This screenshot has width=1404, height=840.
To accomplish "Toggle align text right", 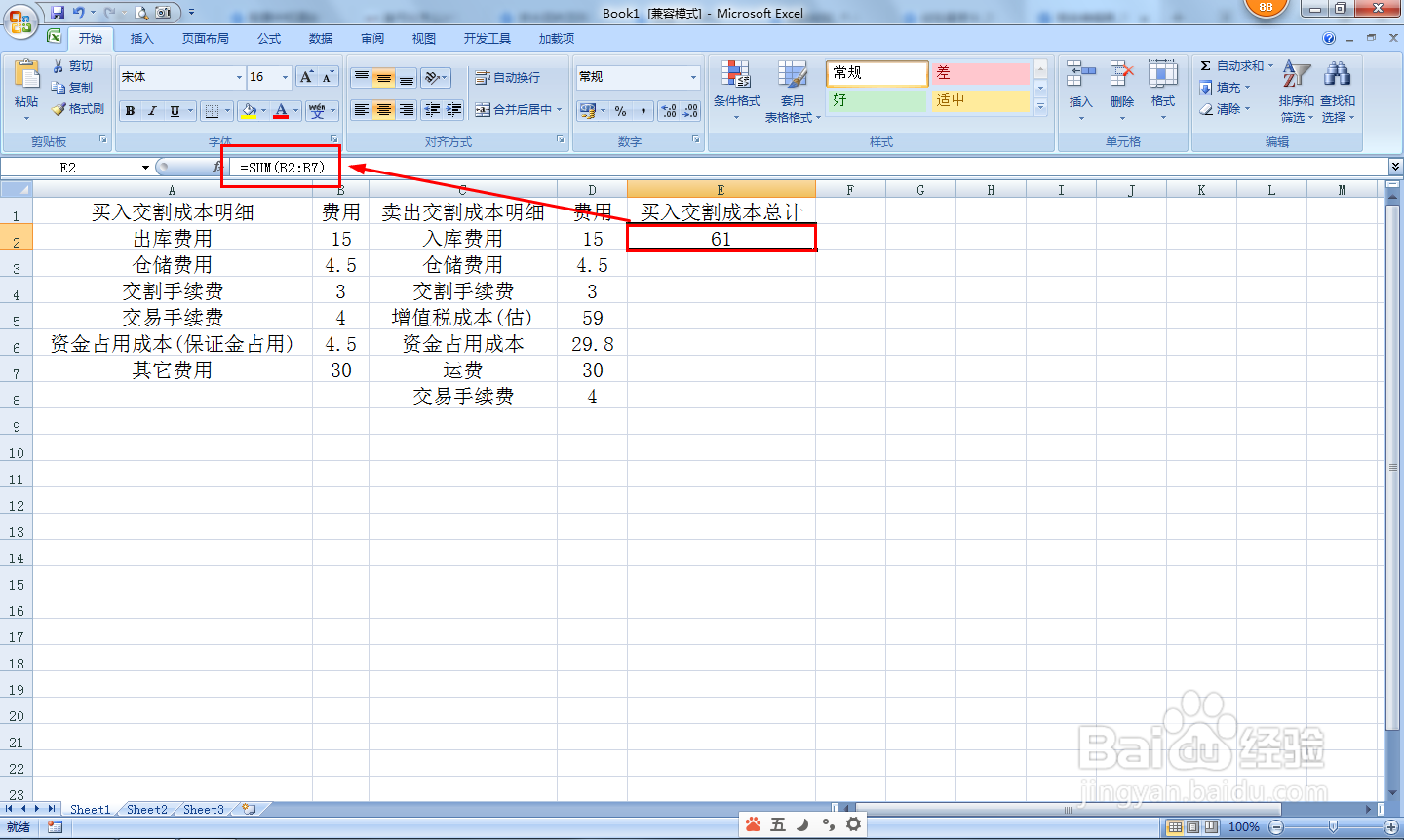I will point(407,110).
